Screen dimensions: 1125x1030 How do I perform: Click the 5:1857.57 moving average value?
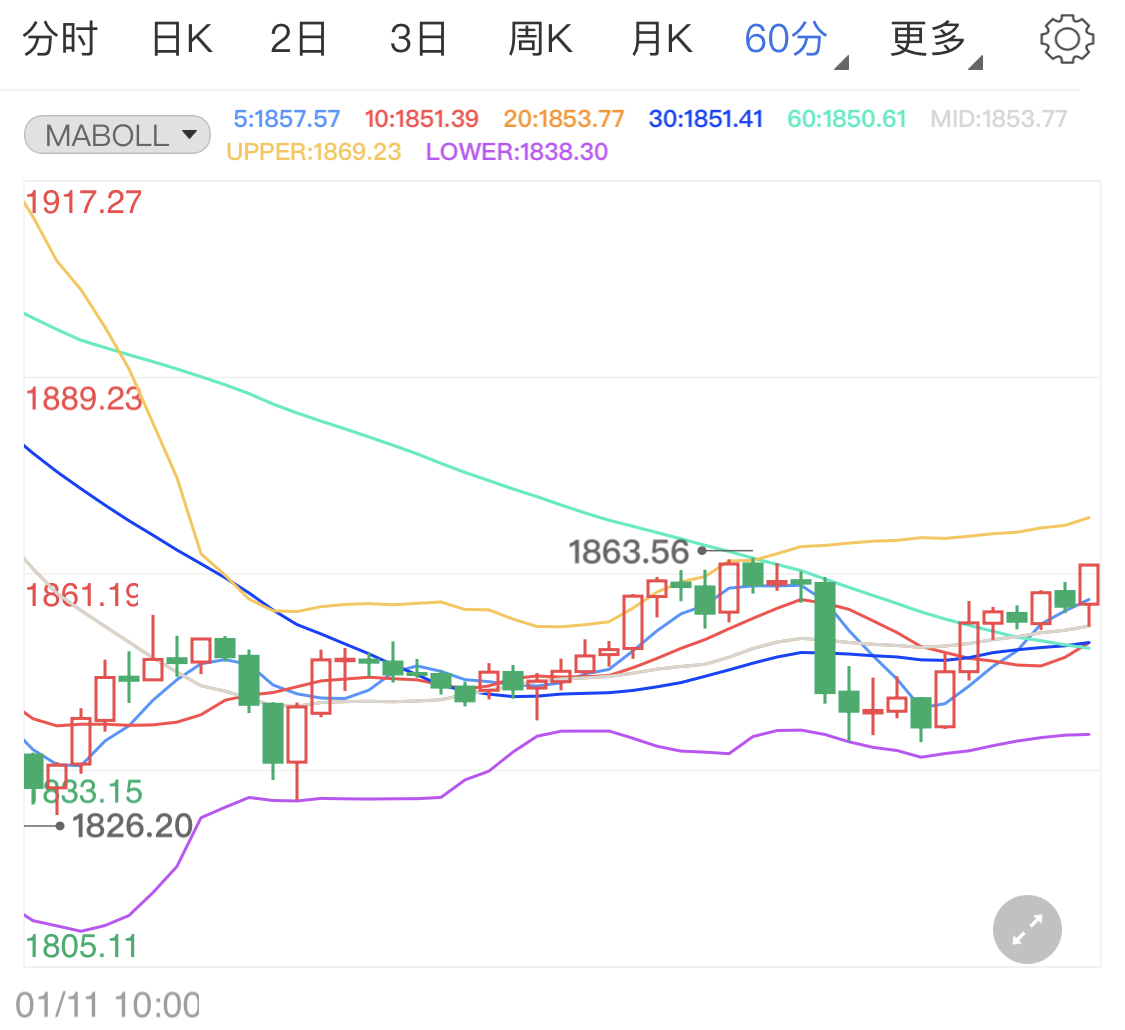tap(286, 119)
